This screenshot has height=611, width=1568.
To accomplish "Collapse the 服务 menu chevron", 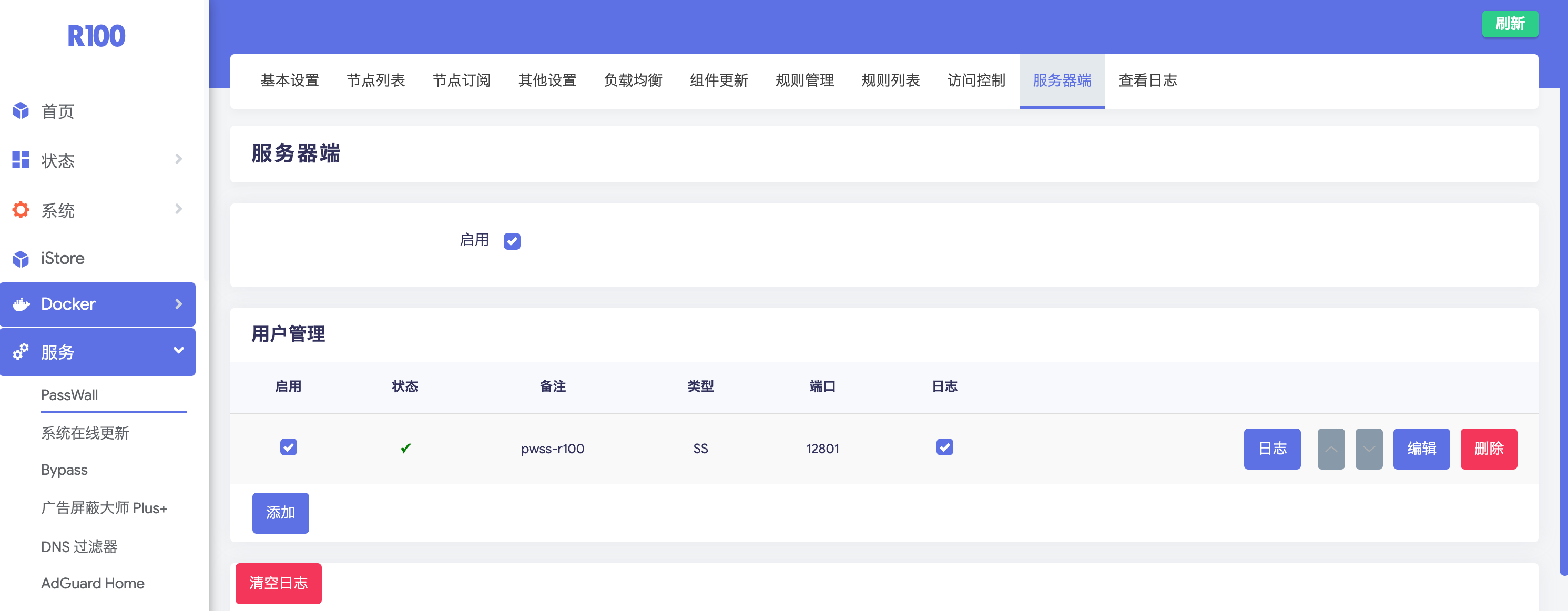I will 178,351.
